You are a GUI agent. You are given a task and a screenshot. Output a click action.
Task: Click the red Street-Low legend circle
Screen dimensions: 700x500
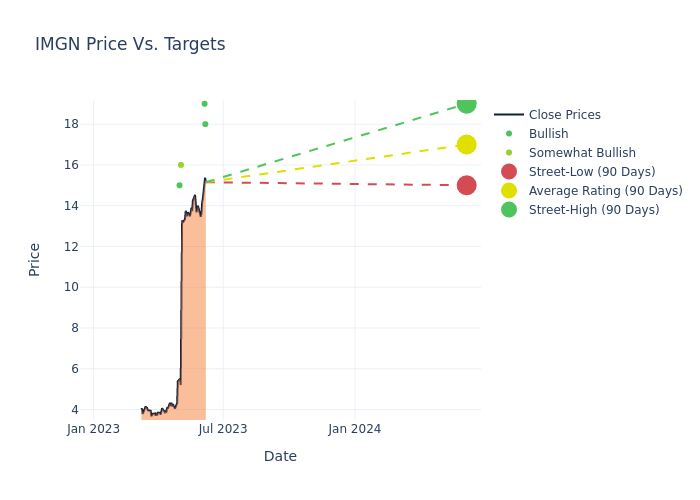pos(509,172)
